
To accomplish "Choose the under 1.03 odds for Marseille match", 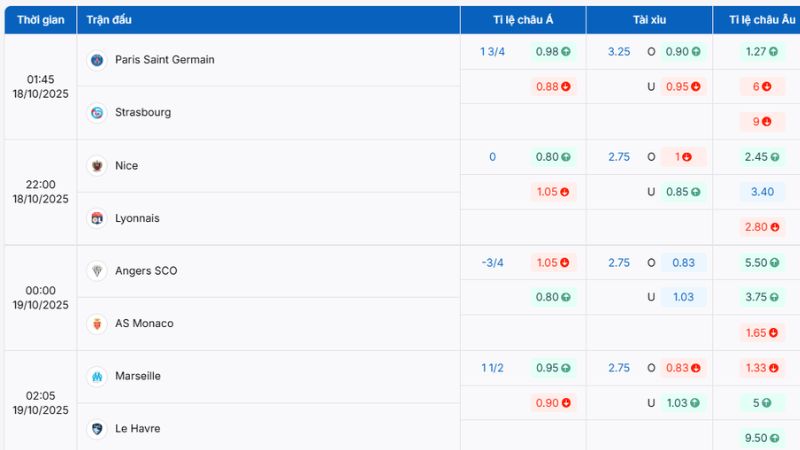I will (x=684, y=403).
